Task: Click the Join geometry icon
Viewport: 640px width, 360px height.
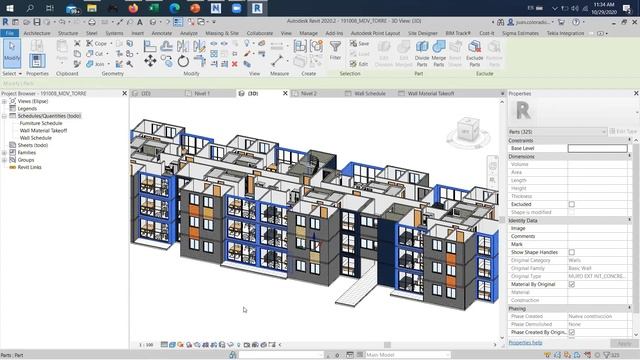Action: (89, 64)
